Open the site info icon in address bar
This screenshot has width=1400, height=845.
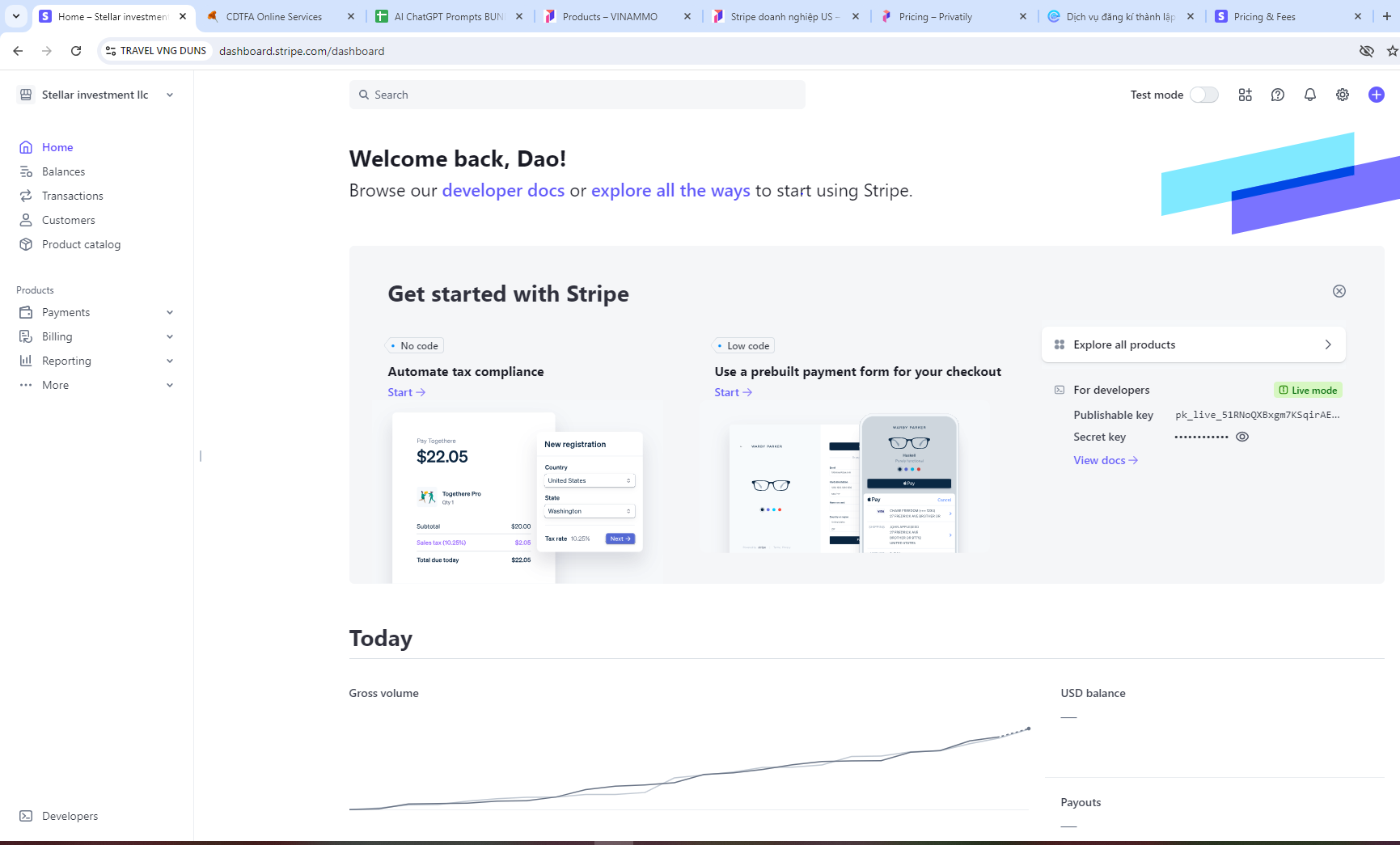point(111,51)
